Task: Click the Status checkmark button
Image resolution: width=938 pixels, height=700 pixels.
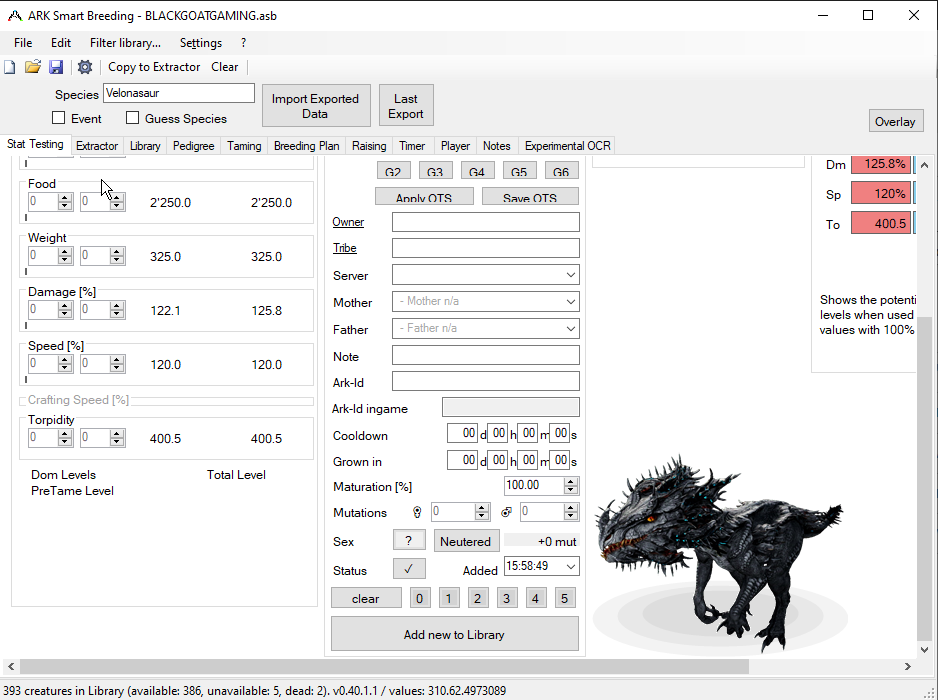Action: click(x=409, y=569)
